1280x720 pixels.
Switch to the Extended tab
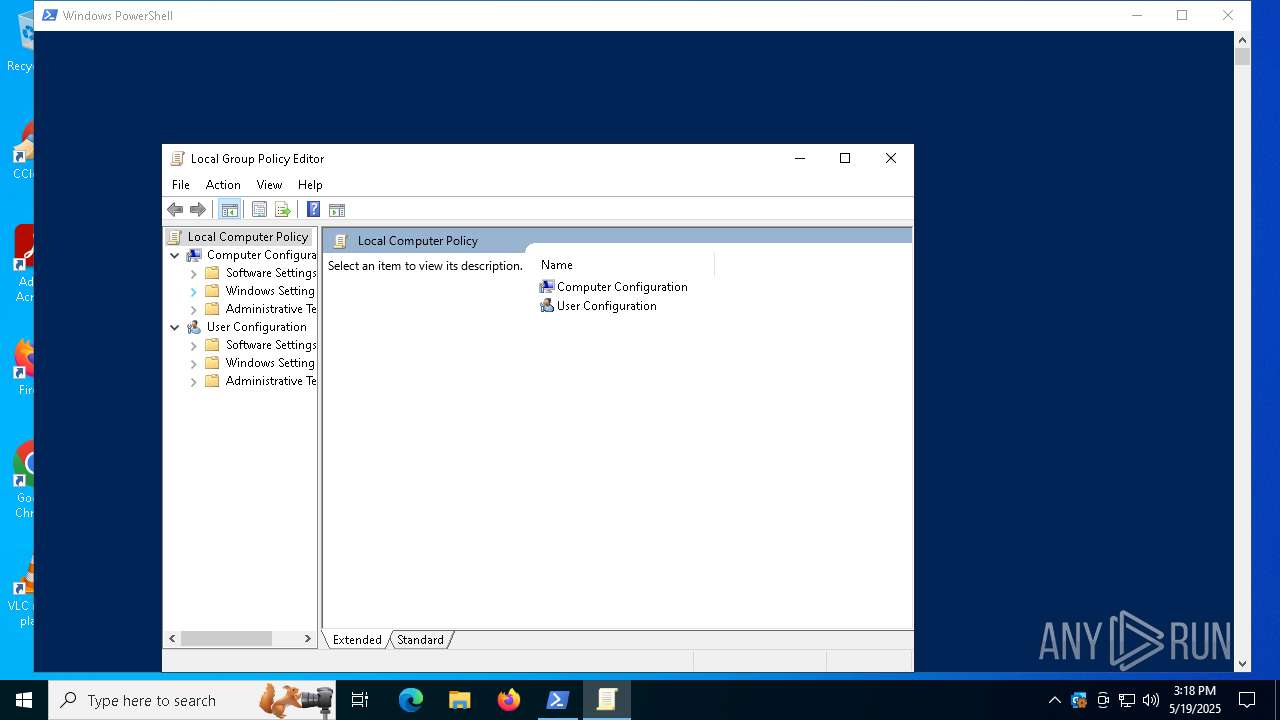pos(357,640)
